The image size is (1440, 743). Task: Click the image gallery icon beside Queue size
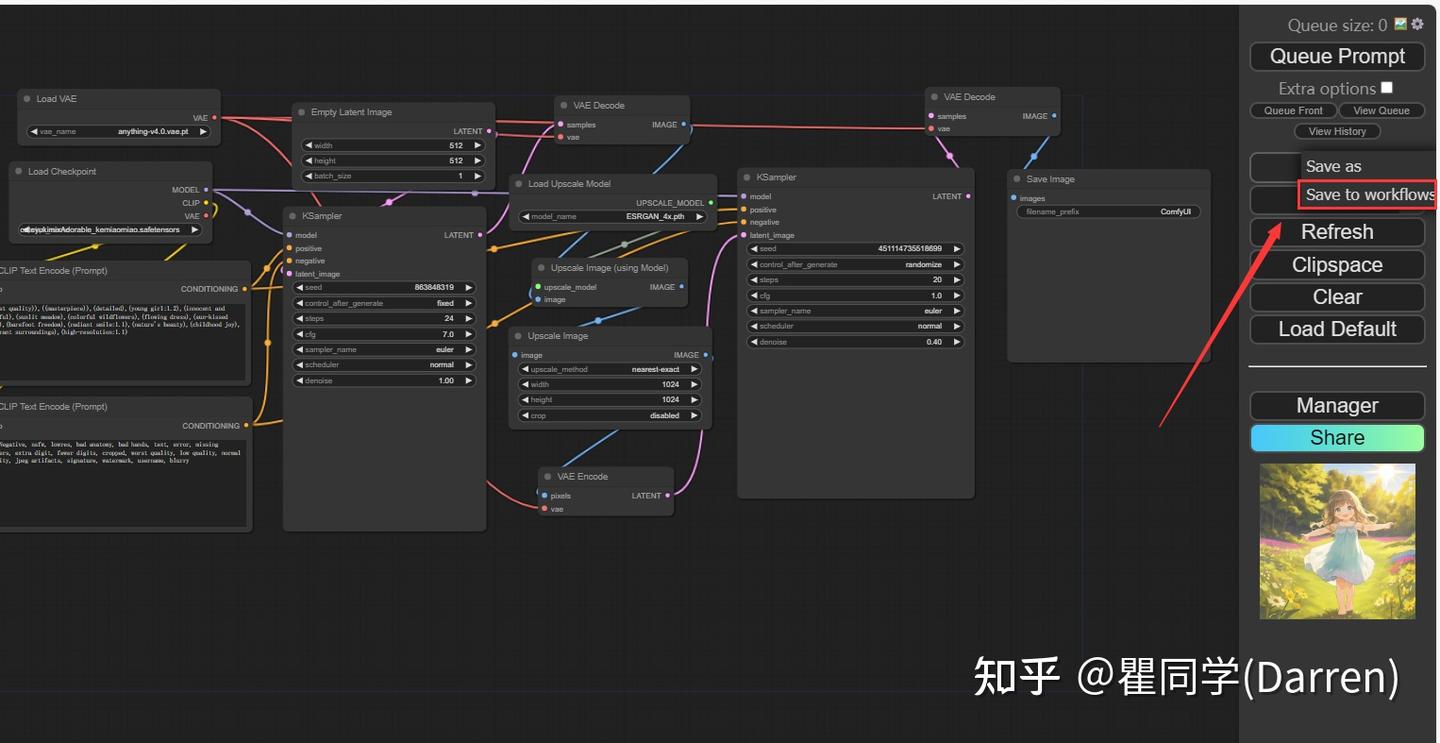tap(1400, 24)
